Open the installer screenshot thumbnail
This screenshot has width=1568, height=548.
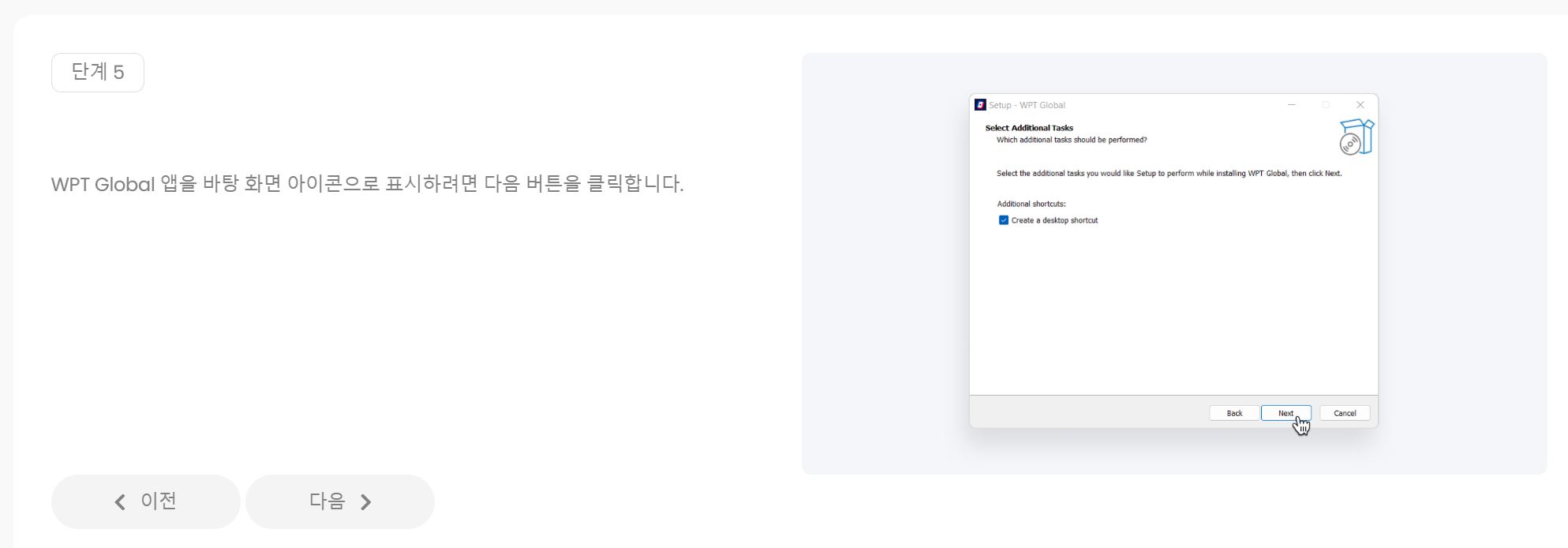pos(1174,264)
